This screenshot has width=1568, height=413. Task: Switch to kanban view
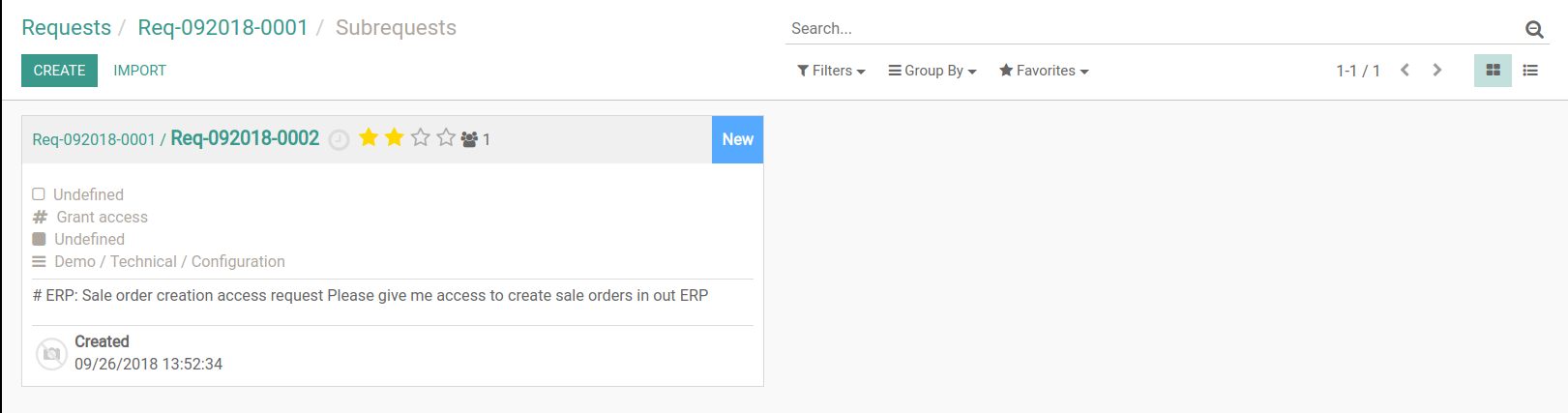[x=1493, y=71]
